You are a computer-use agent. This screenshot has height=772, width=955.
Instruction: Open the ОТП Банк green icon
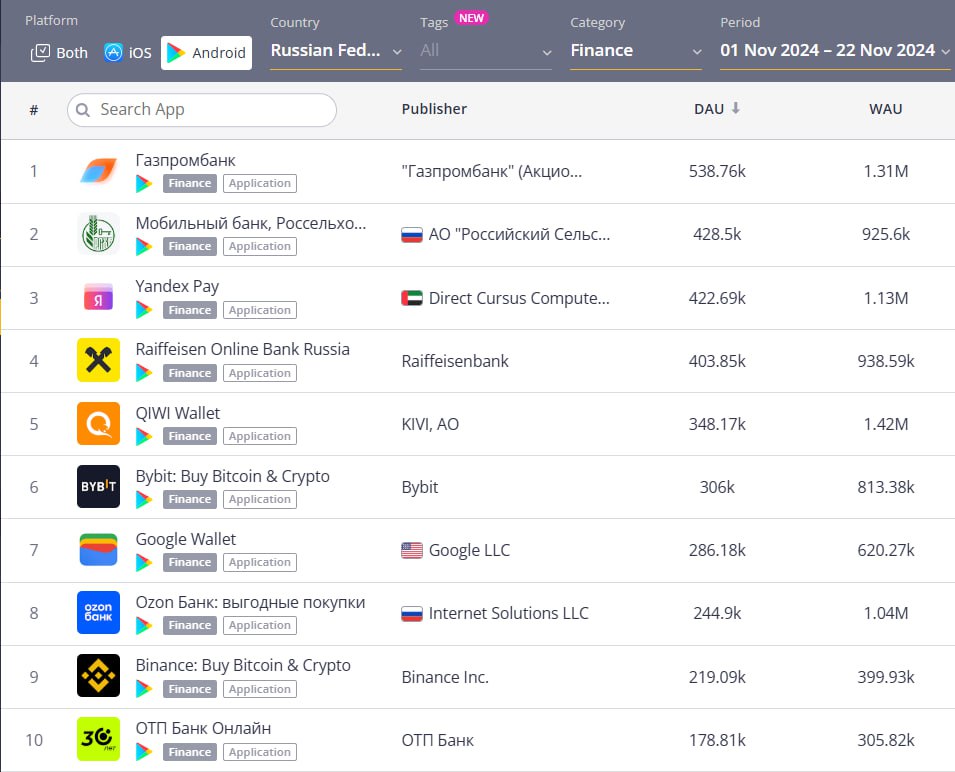[98, 739]
